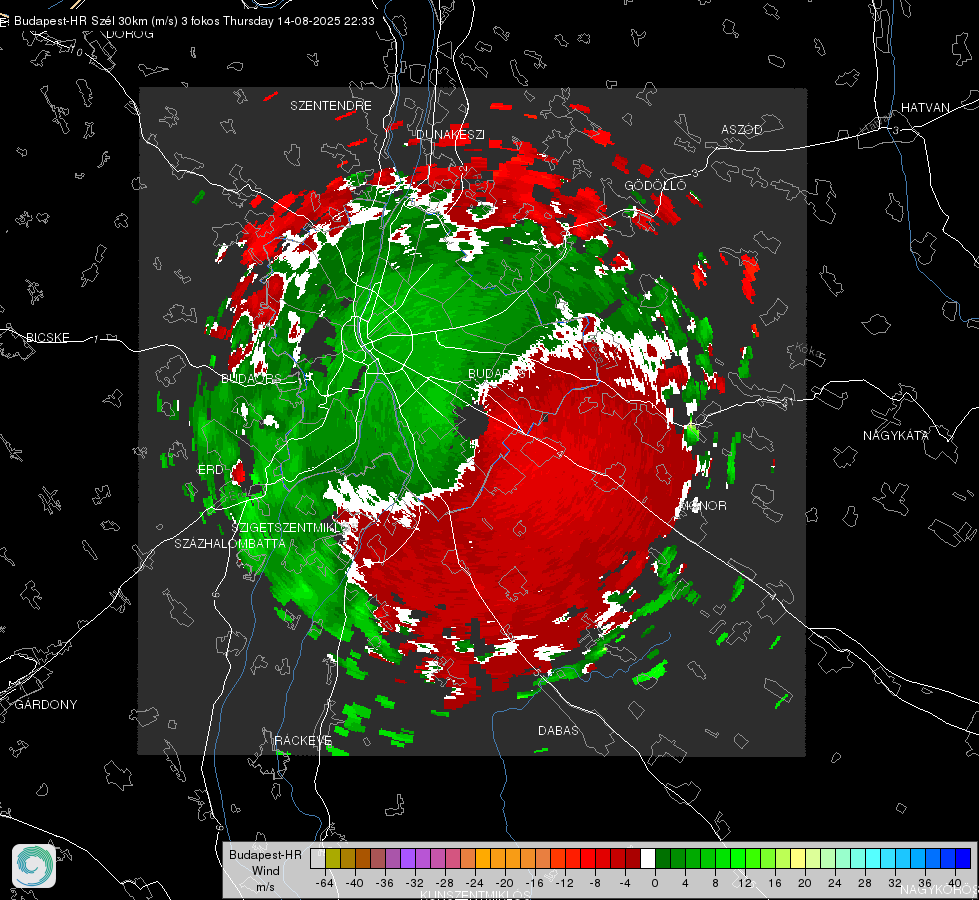Click the DABAS town label
Viewport: 979px width, 900px height.
coord(558,730)
